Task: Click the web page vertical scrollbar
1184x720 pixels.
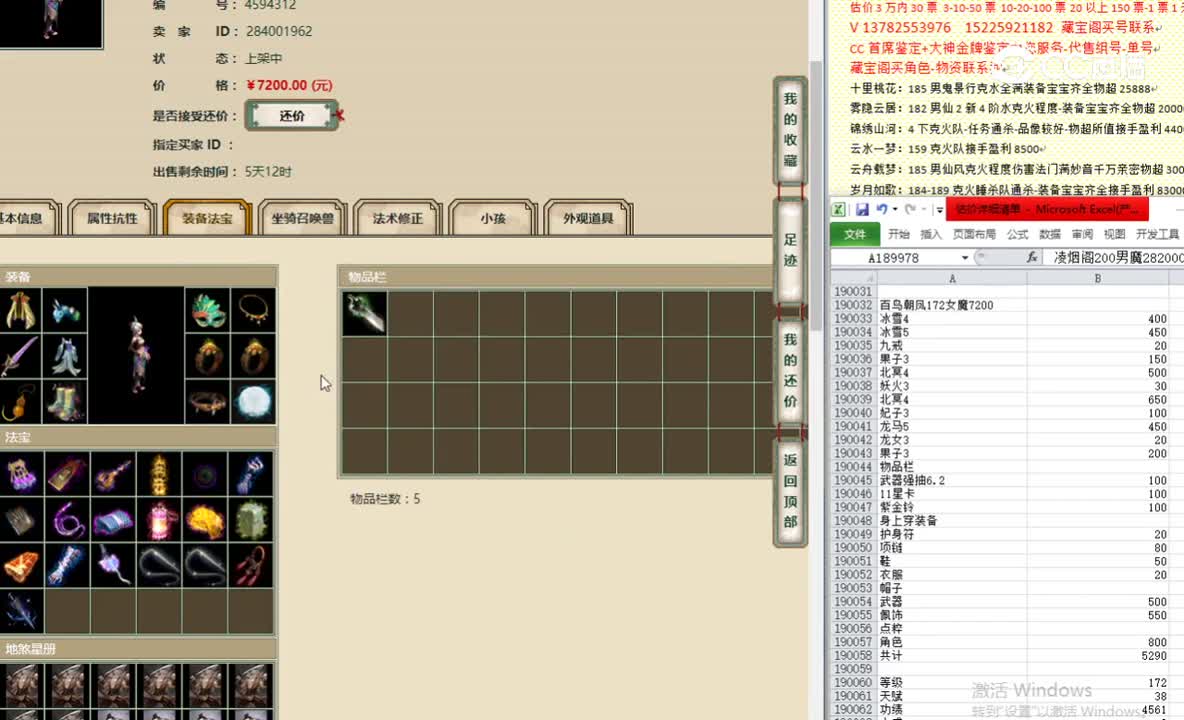Action: point(816,196)
